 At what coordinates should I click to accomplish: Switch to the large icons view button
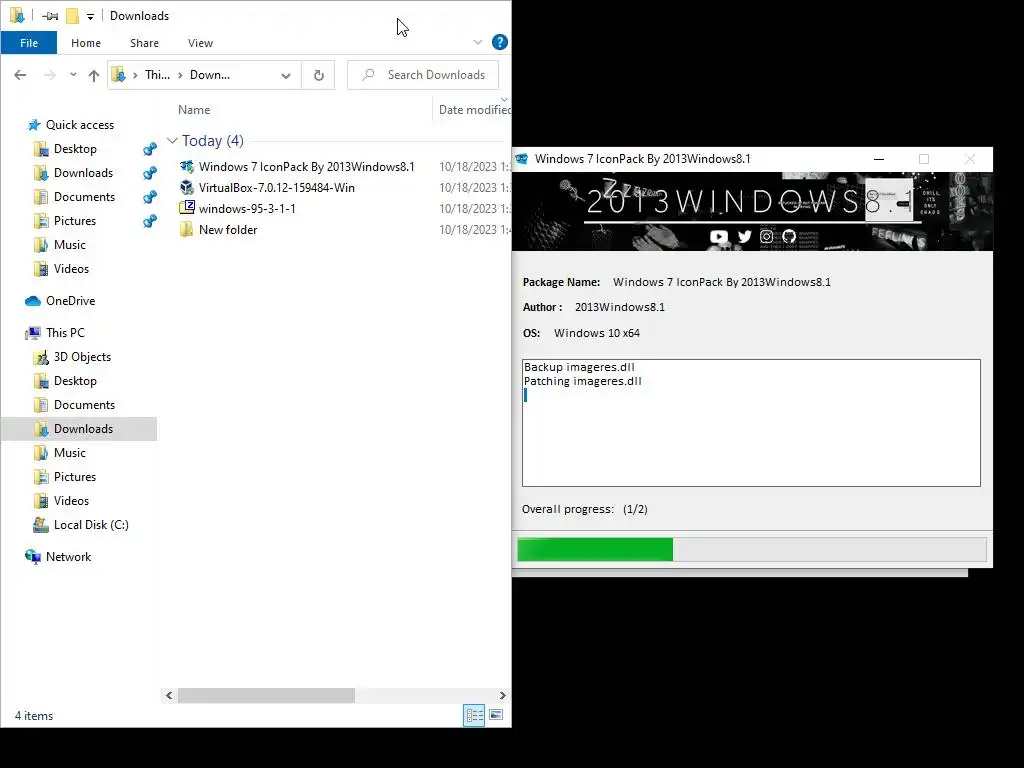click(x=496, y=716)
